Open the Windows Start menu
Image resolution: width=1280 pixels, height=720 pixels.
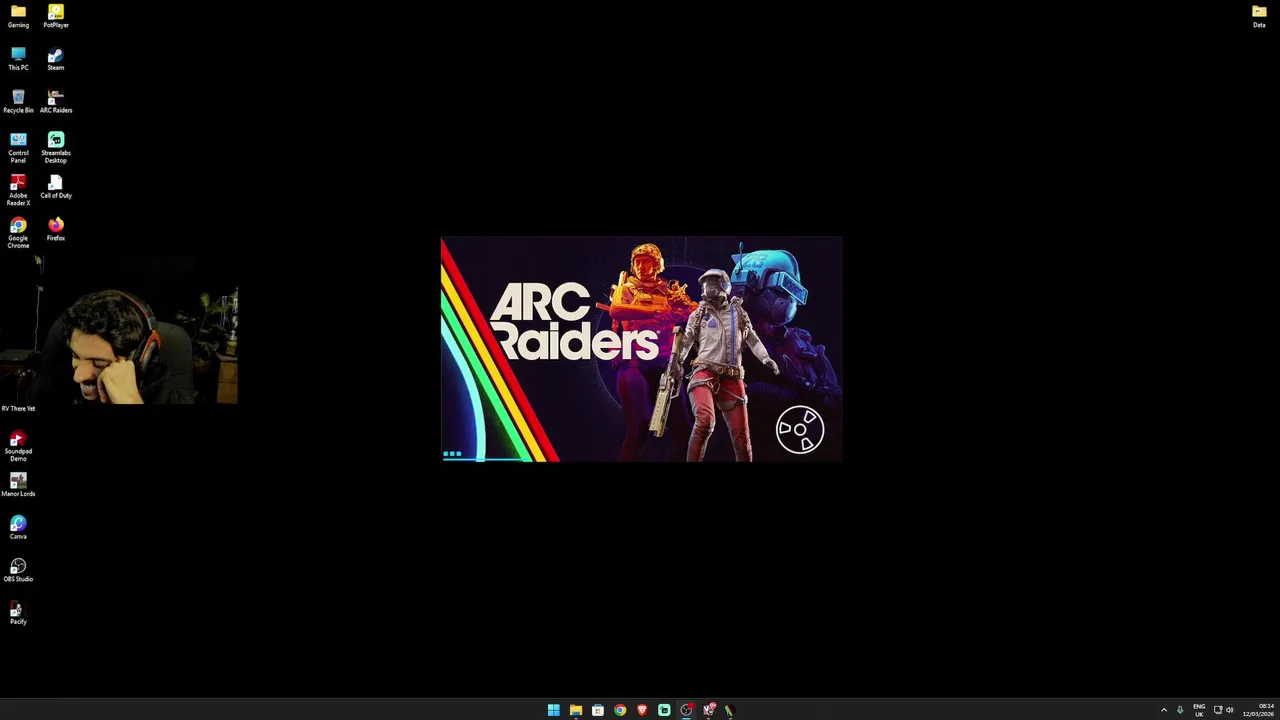pos(554,710)
